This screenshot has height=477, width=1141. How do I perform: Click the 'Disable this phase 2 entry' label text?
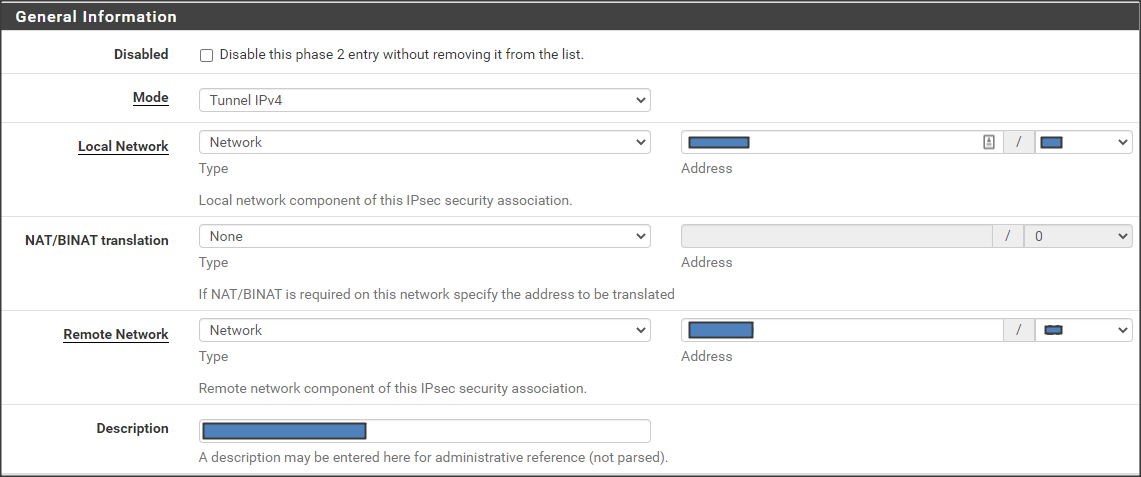[401, 55]
